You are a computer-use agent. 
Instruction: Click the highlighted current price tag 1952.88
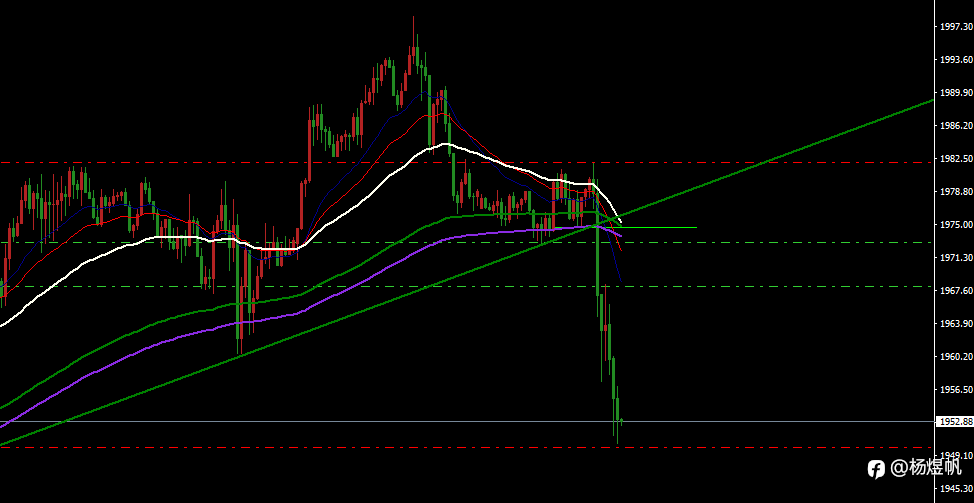click(955, 422)
